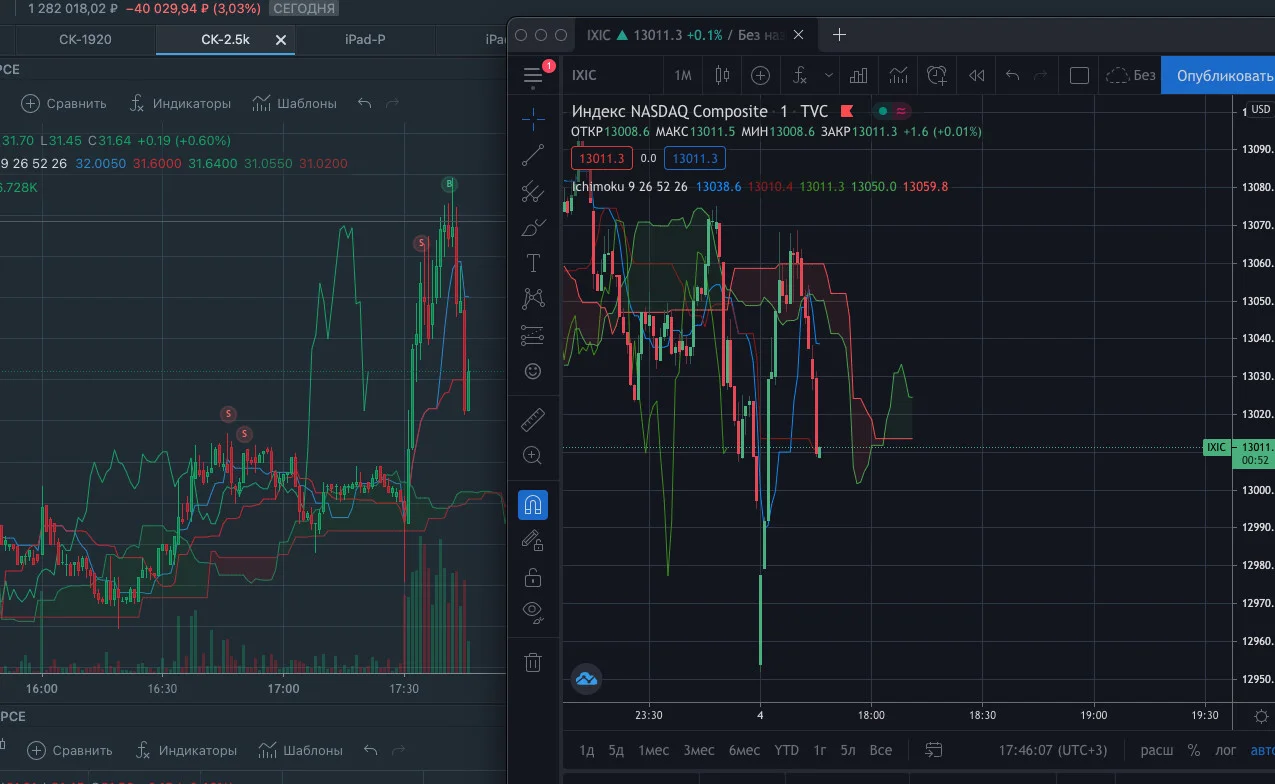The width and height of the screenshot is (1275, 784).
Task: Click upper Шаблоны in background chart
Action: pyautogui.click(x=295, y=103)
